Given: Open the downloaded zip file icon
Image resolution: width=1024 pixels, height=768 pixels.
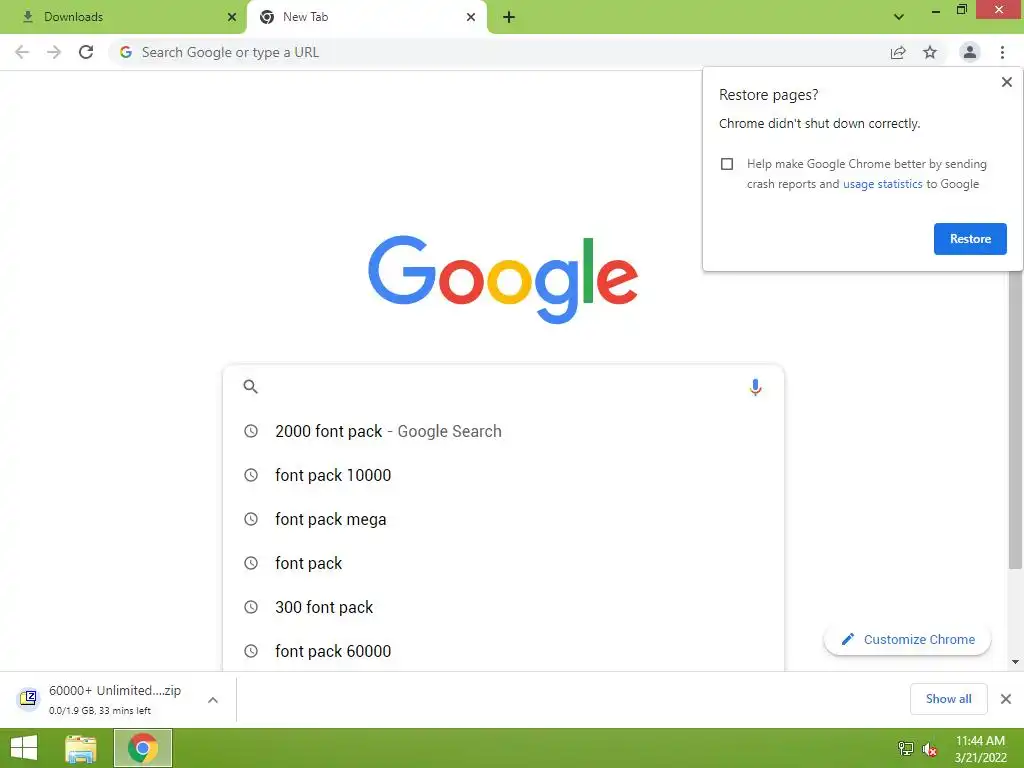Looking at the screenshot, I should 28,698.
